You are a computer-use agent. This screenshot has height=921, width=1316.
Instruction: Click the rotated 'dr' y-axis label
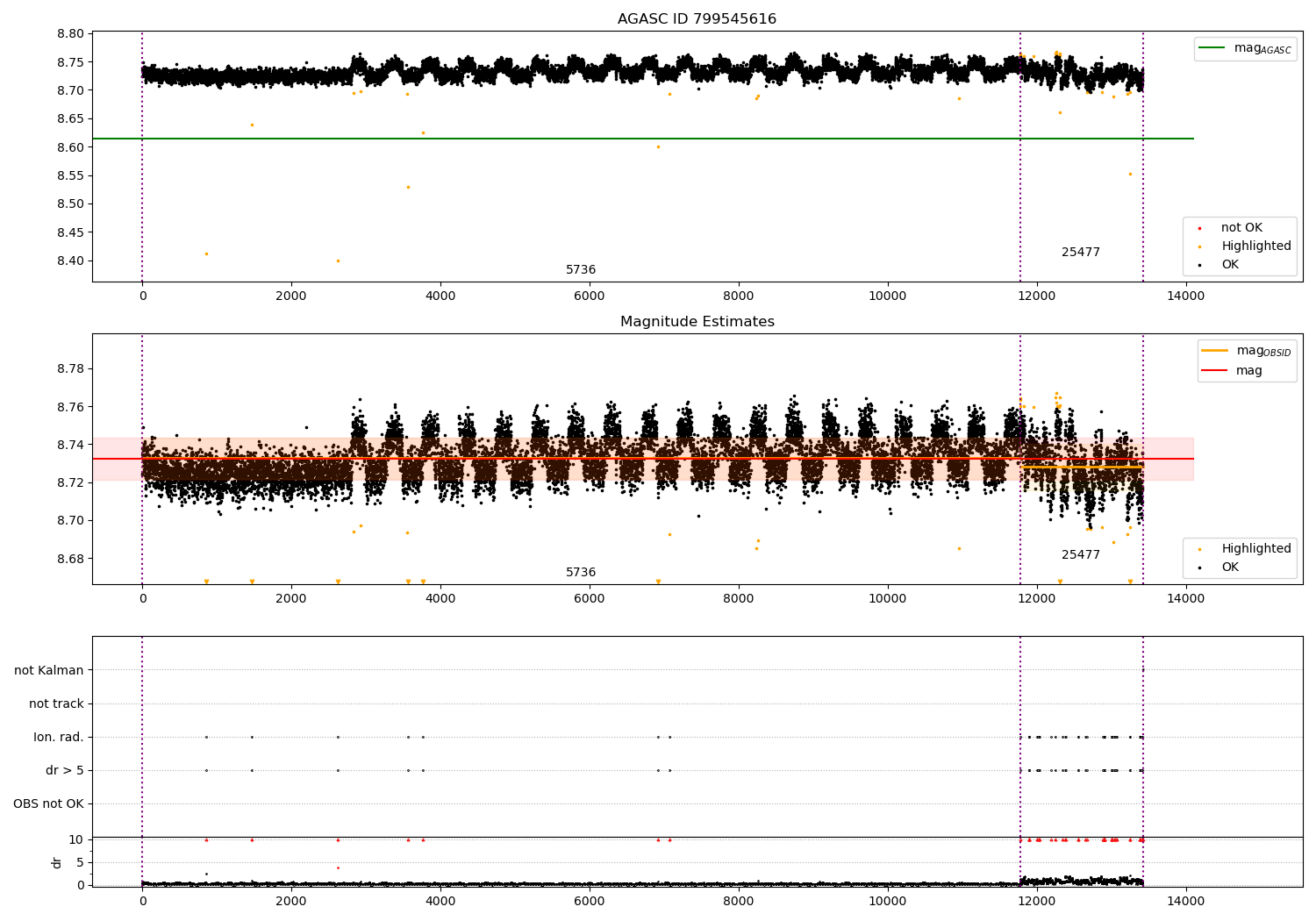tap(57, 863)
